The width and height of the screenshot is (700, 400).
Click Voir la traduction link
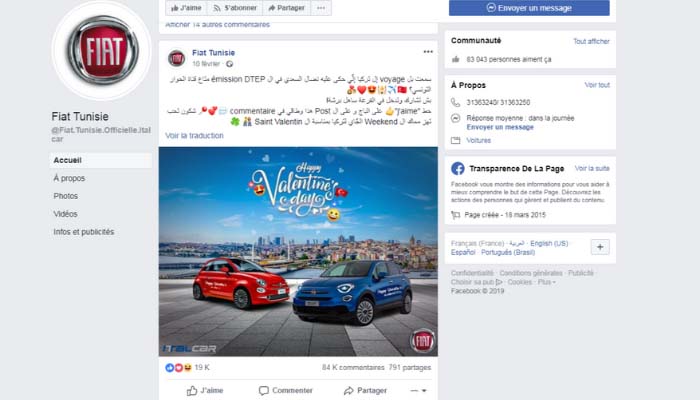pos(194,135)
